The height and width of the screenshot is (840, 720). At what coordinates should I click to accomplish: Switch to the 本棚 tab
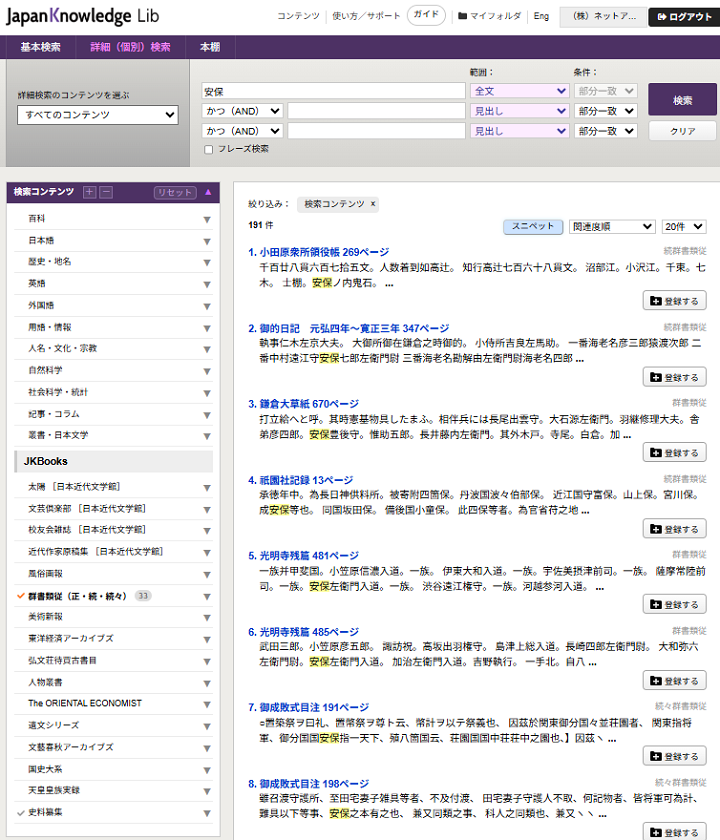tap(210, 47)
